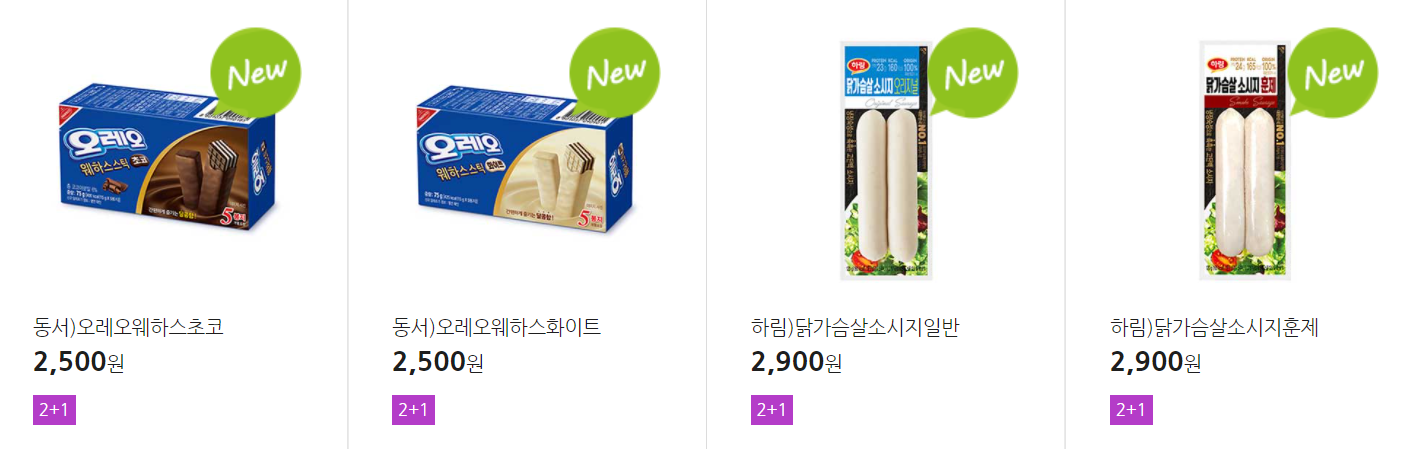The width and height of the screenshot is (1402, 449).
Task: Click the 2,900원 price of 닭가슴살소시지일반
Action: (x=797, y=362)
